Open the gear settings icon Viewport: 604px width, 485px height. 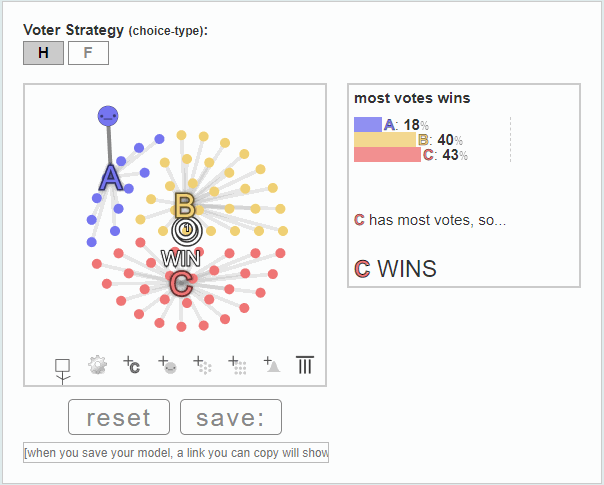coord(97,365)
